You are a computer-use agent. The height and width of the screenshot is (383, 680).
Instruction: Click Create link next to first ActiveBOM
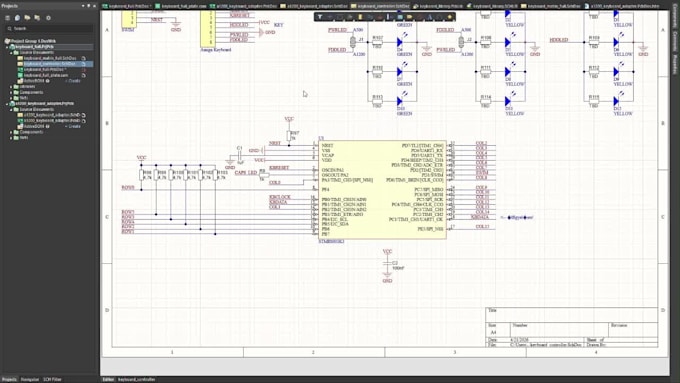coord(74,81)
